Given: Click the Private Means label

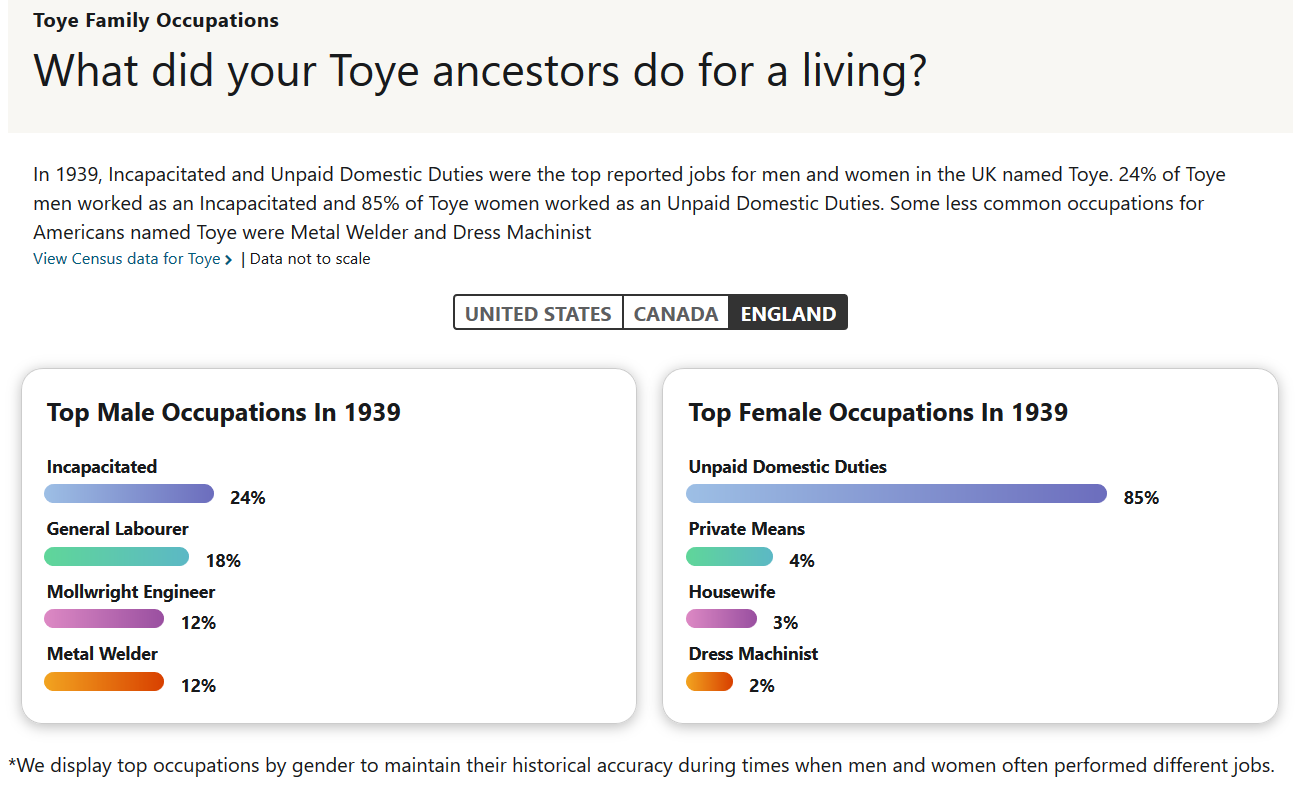Looking at the screenshot, I should (747, 529).
